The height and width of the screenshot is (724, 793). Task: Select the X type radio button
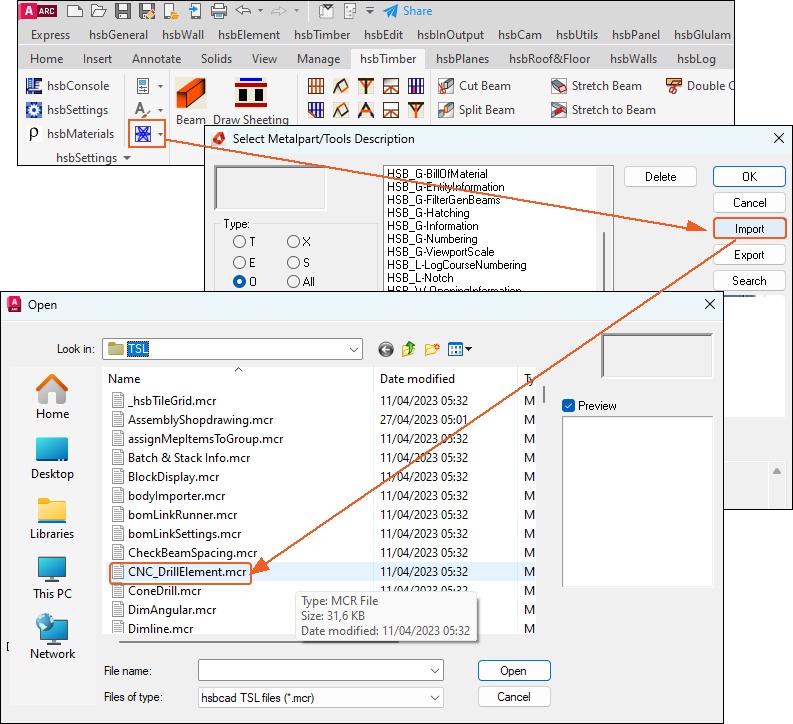click(293, 242)
